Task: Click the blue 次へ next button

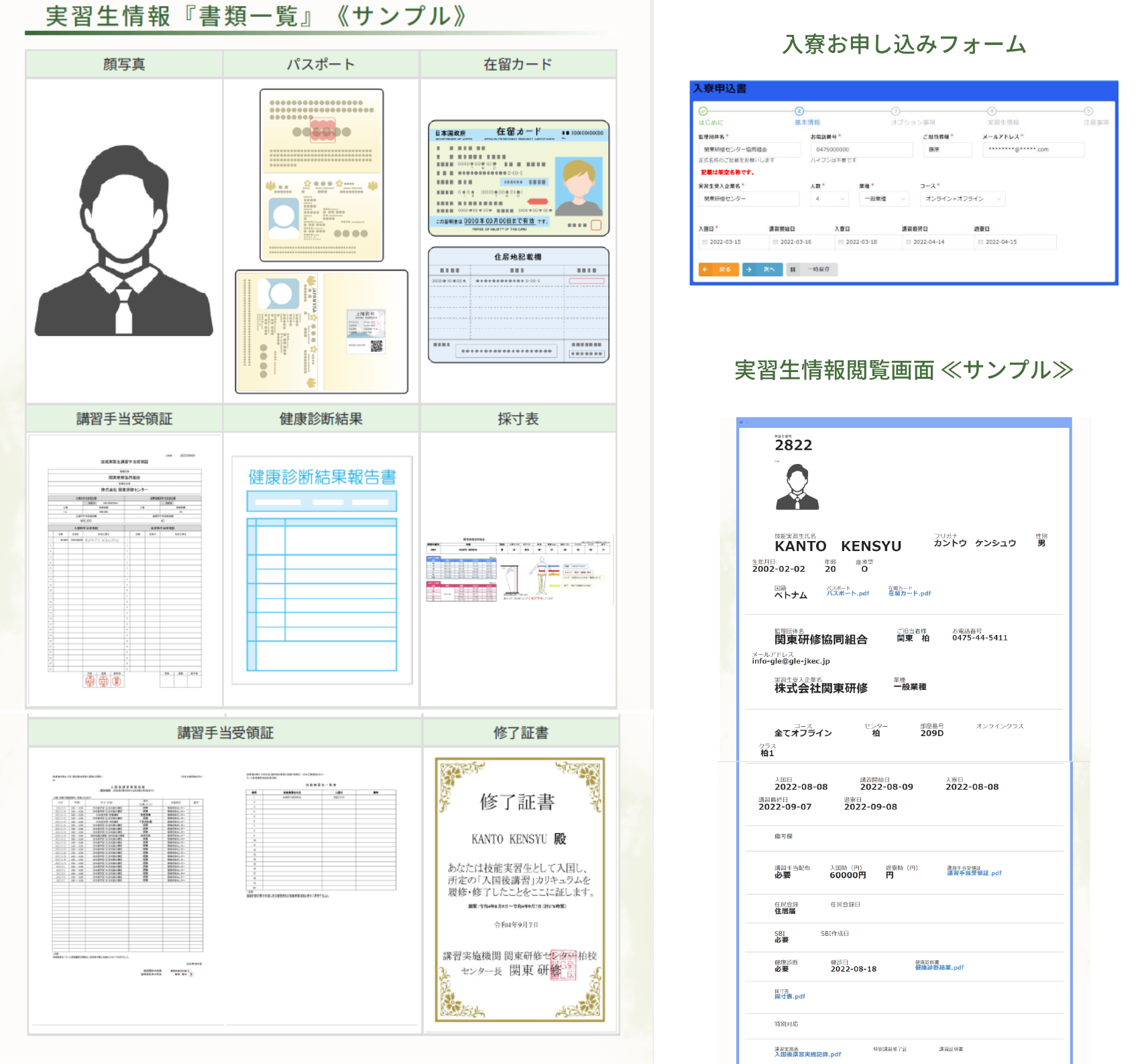Action: 762,270
